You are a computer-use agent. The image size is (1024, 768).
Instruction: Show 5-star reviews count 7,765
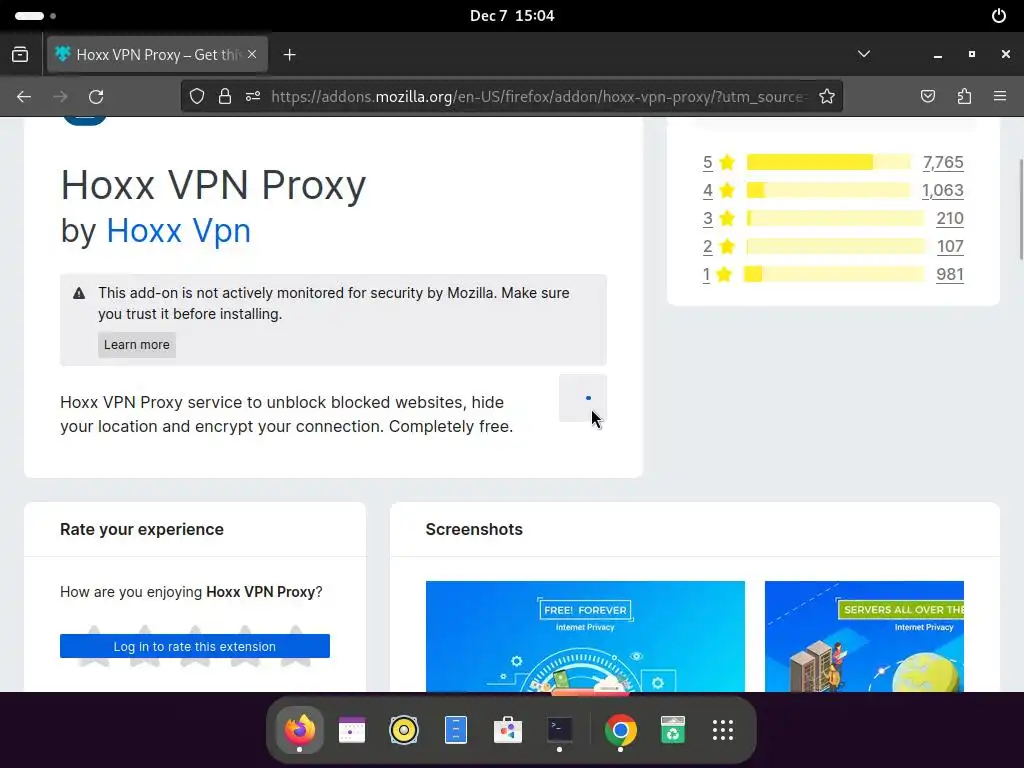pyautogui.click(x=943, y=162)
